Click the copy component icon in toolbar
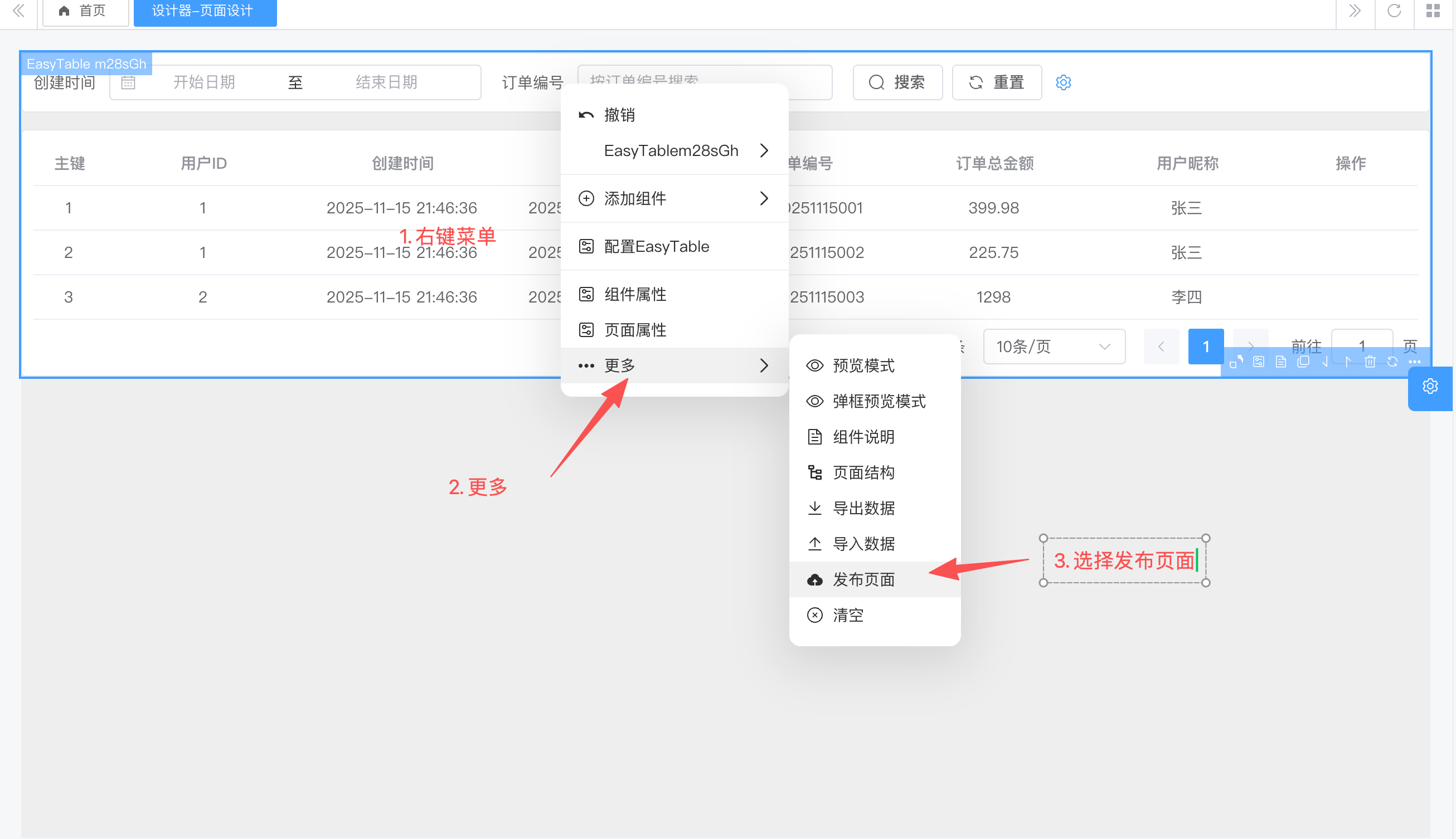Viewport: 1456px width, 839px height. pyautogui.click(x=1303, y=362)
